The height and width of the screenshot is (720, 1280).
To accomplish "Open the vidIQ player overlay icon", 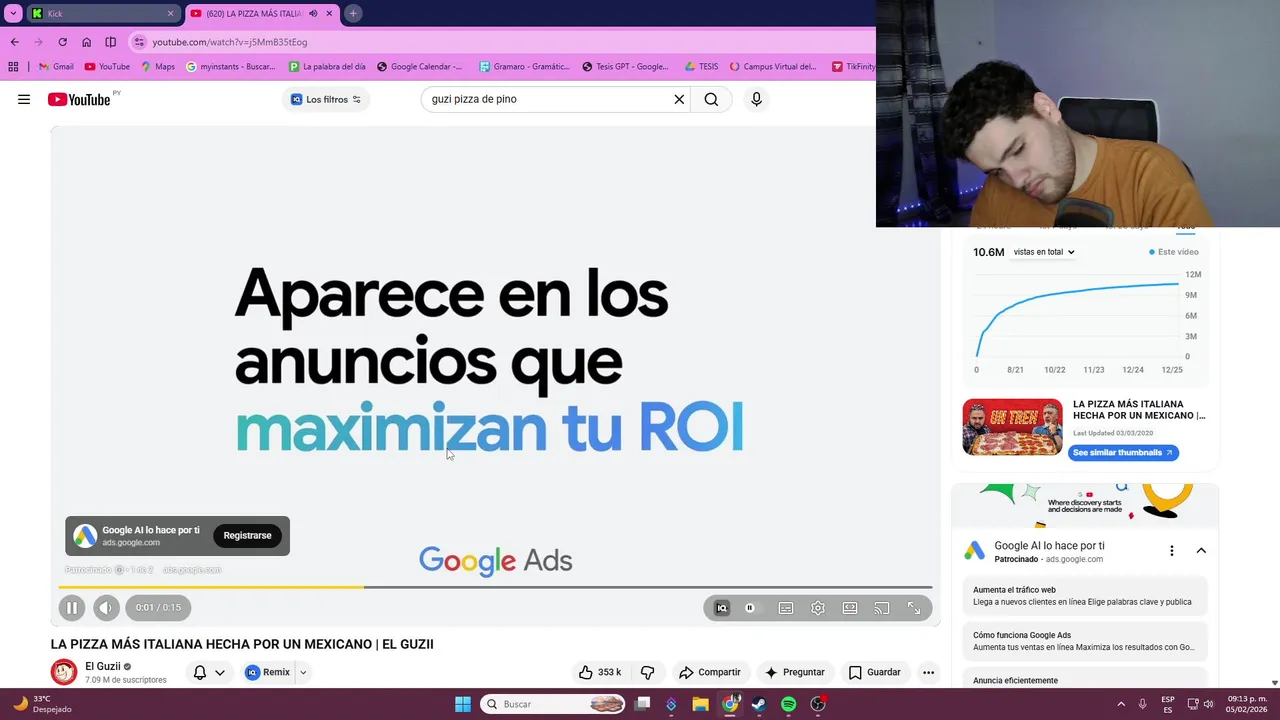I will click(x=722, y=608).
